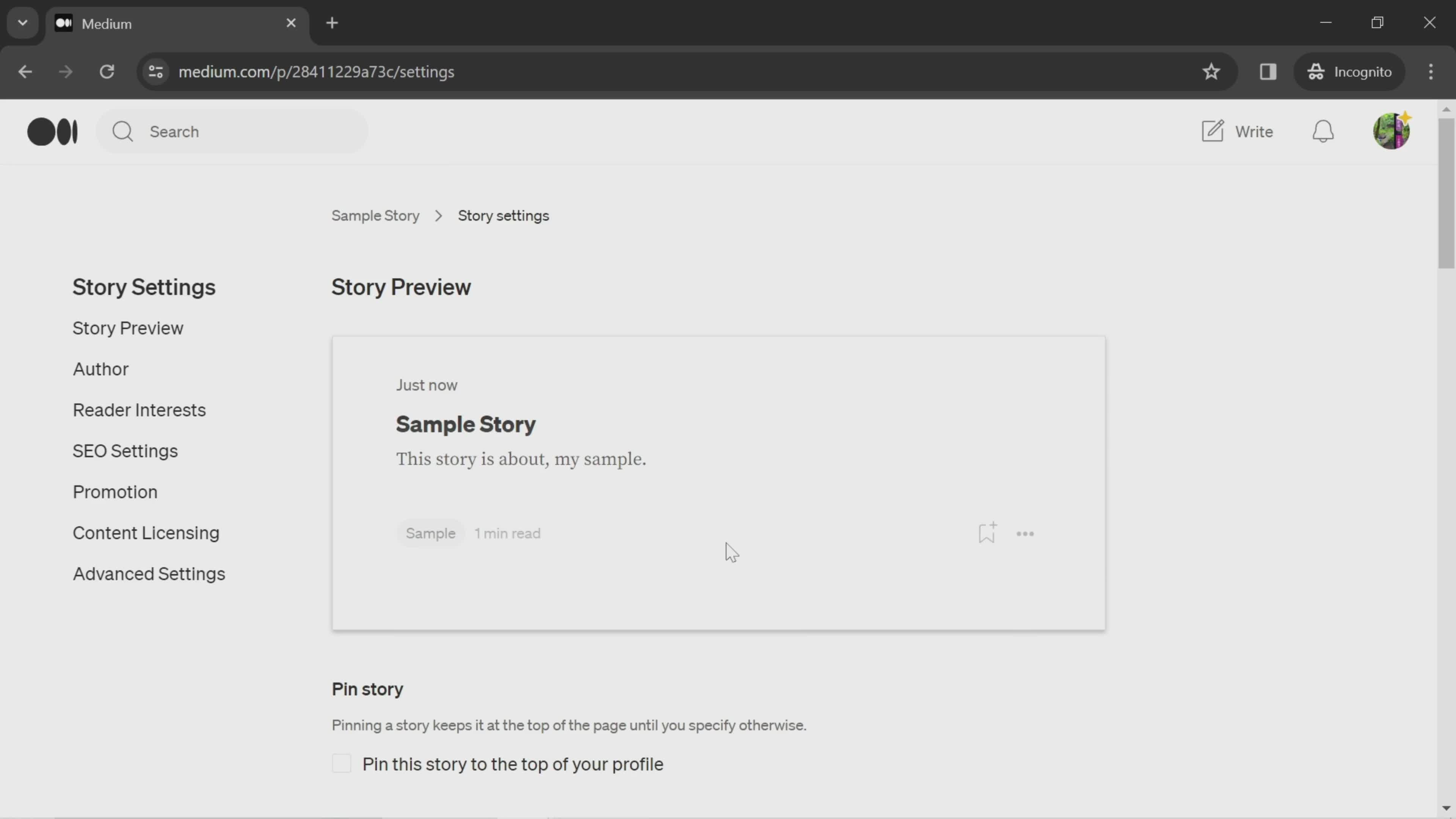Open the tab search dropdown

point(22,23)
